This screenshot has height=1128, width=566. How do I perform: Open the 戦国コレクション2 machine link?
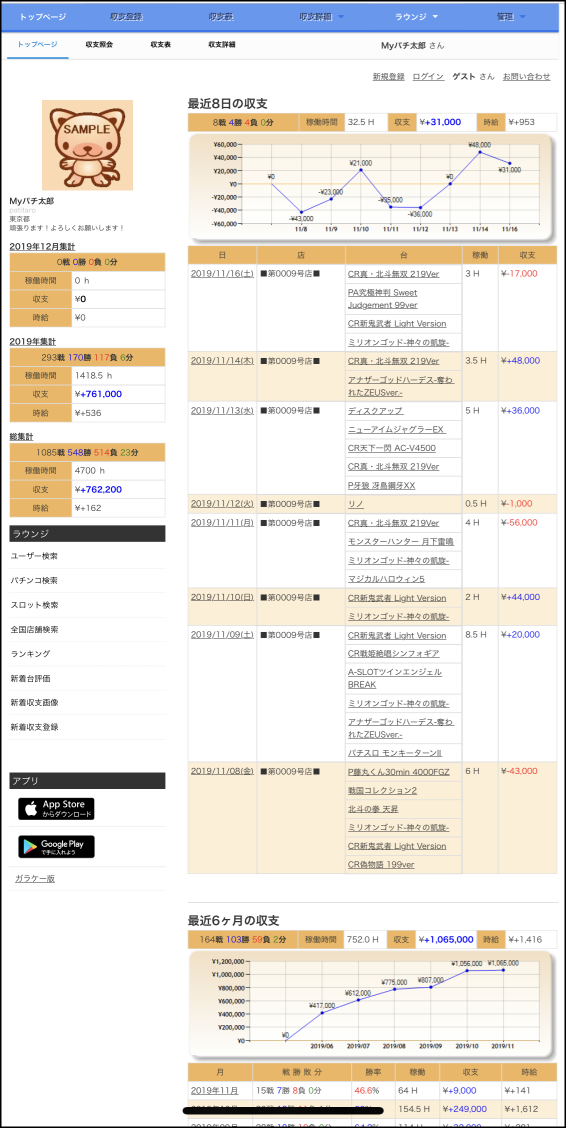point(383,790)
